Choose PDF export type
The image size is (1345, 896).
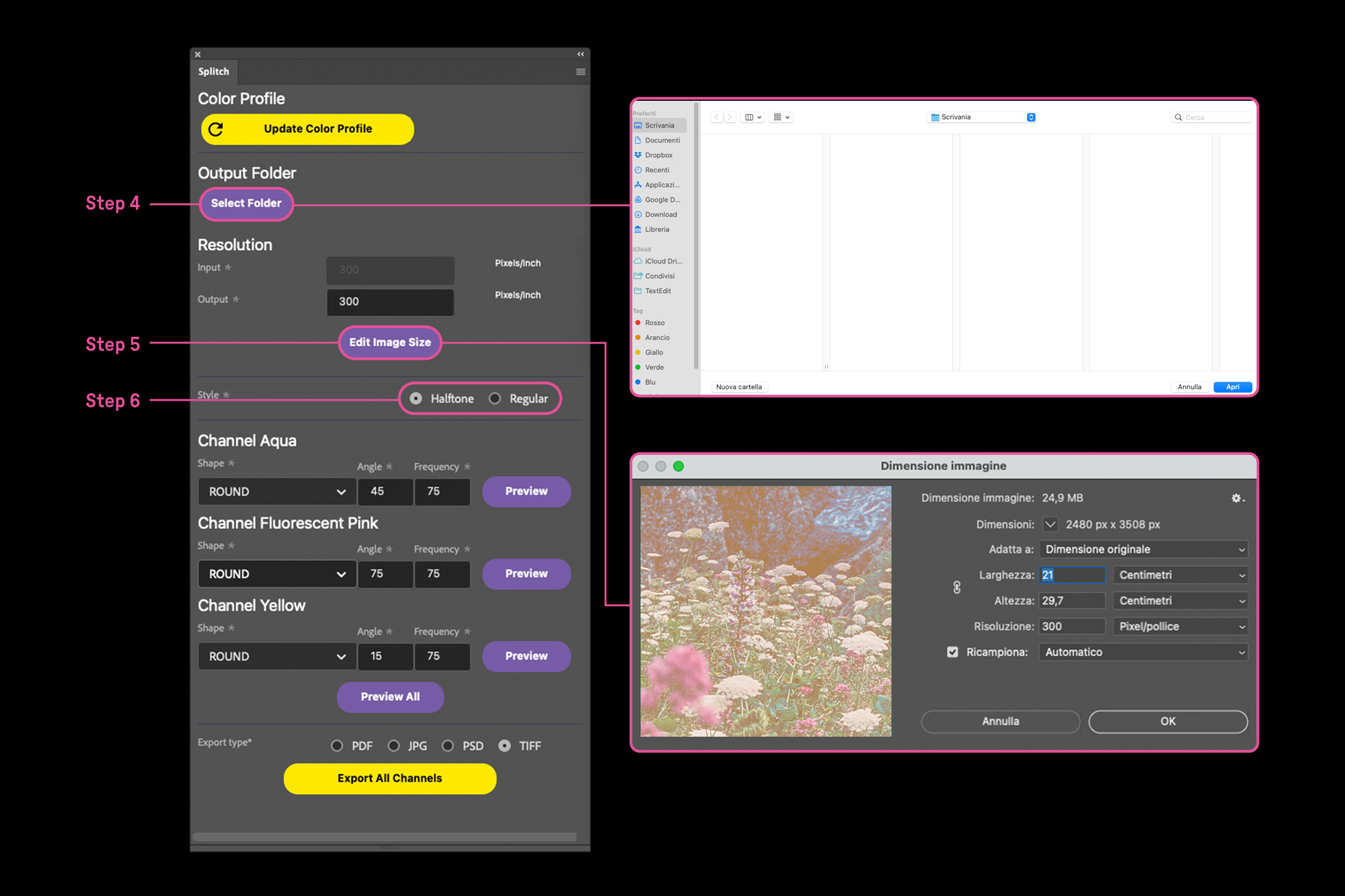point(338,745)
